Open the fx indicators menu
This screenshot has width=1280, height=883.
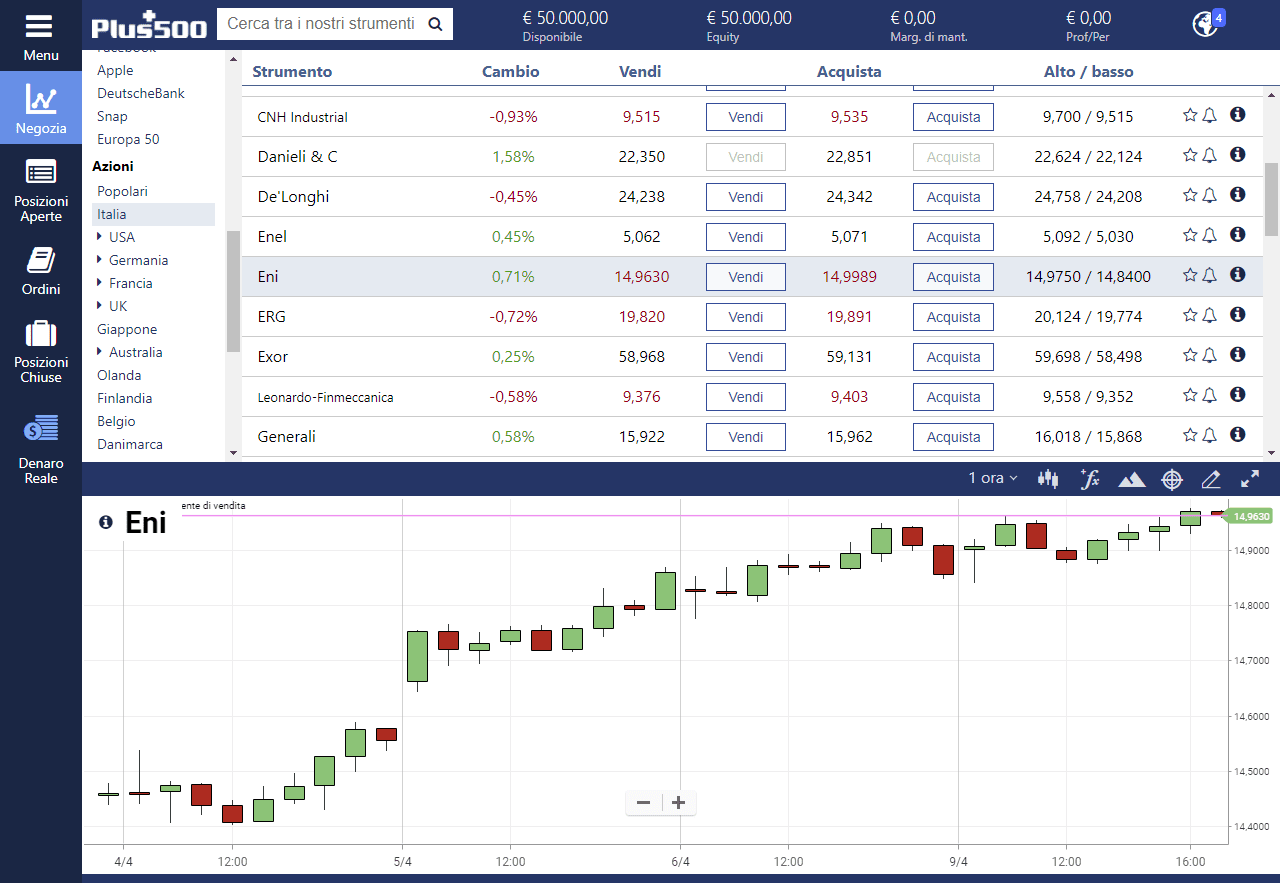pos(1090,479)
